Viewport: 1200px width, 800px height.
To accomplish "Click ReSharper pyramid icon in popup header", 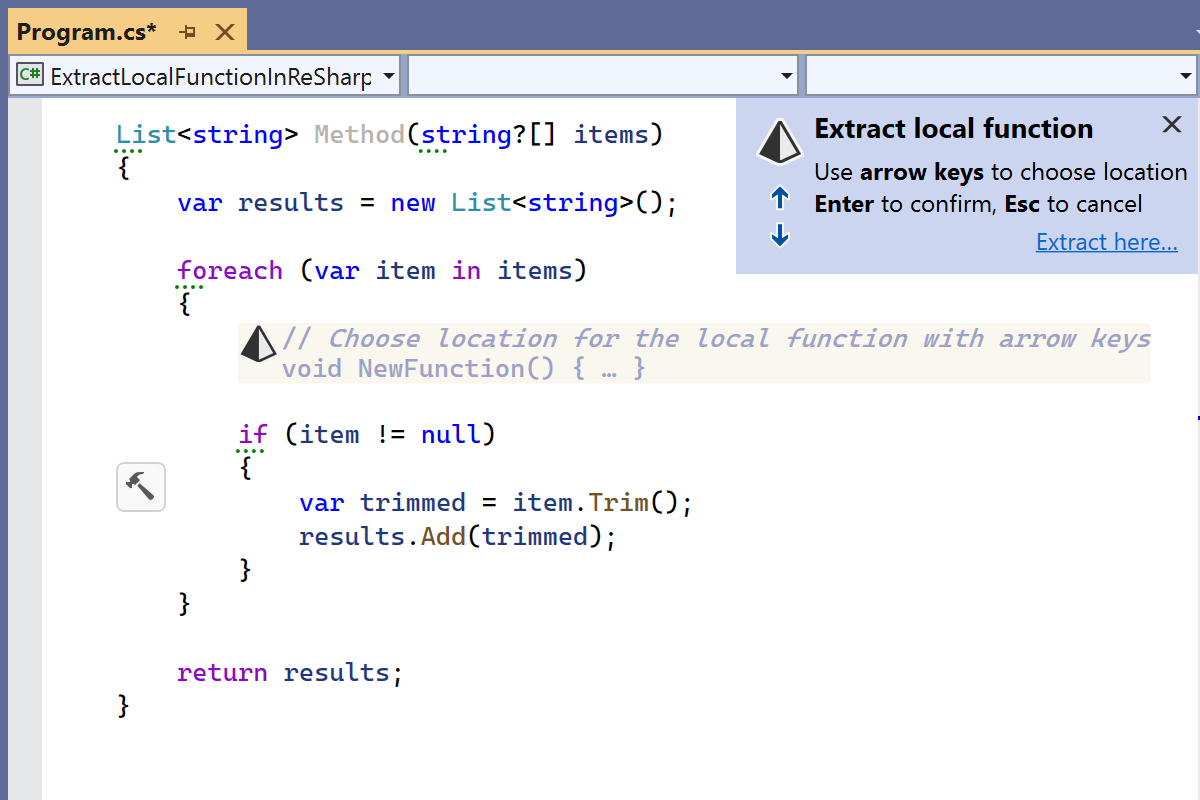I will point(780,142).
